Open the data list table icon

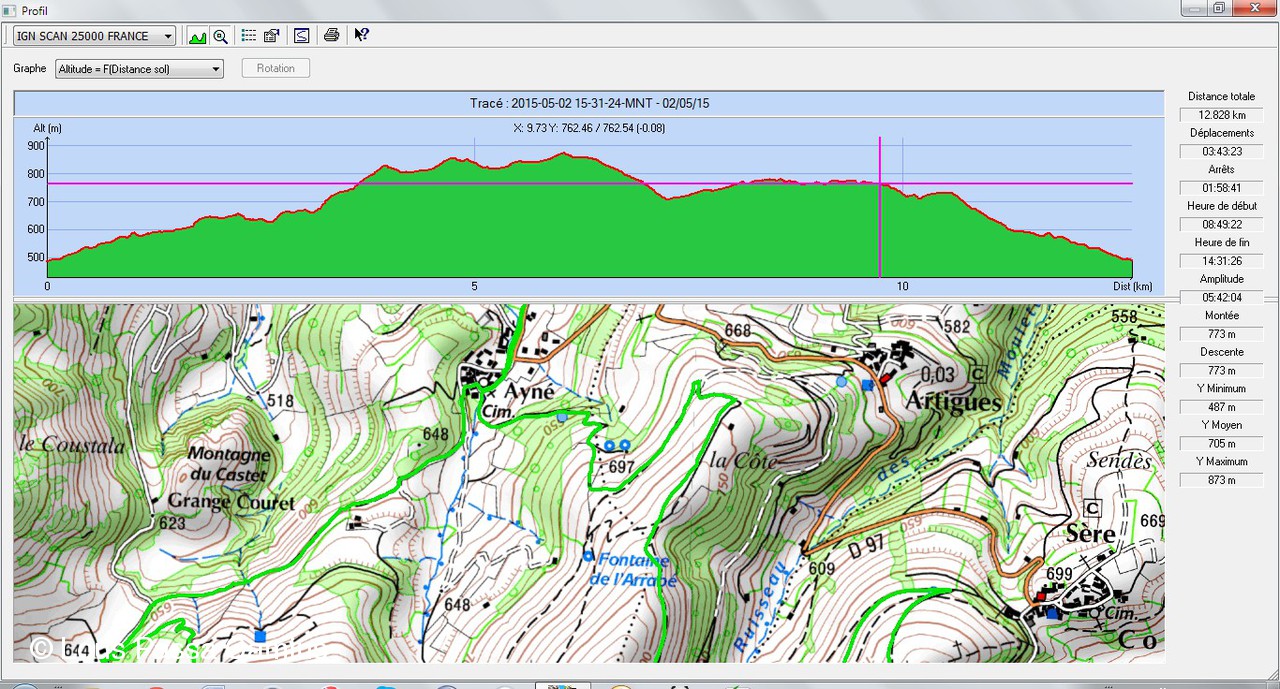point(249,36)
